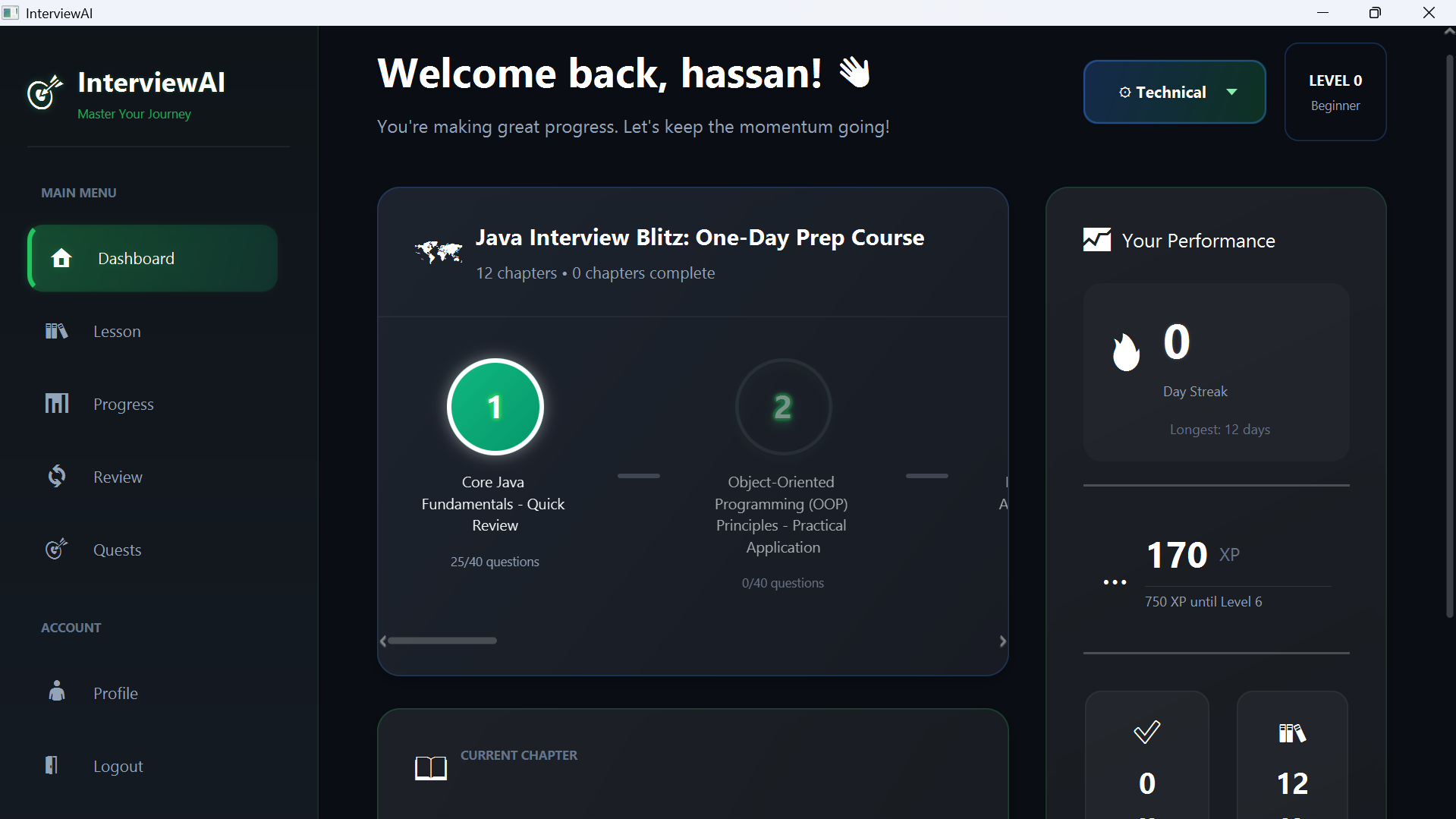Click the InterviewAI target logo icon
The width and height of the screenshot is (1456, 819).
click(x=45, y=92)
